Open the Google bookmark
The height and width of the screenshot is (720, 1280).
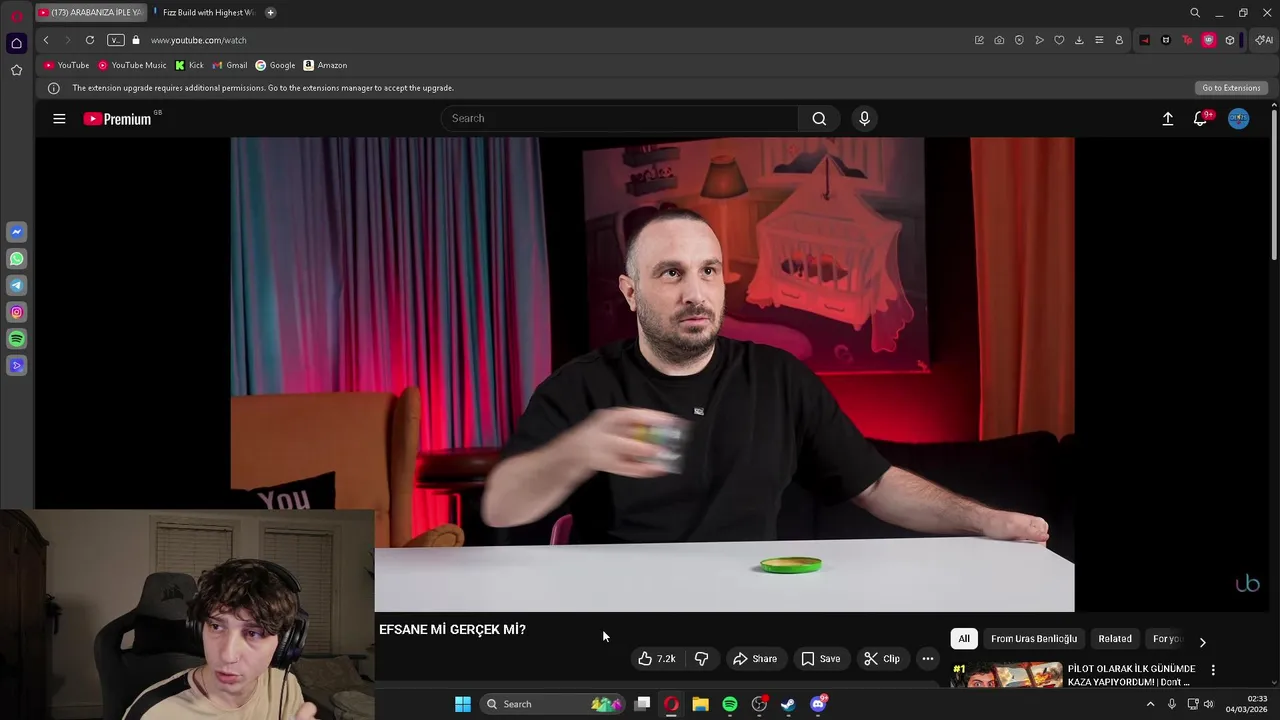[275, 65]
